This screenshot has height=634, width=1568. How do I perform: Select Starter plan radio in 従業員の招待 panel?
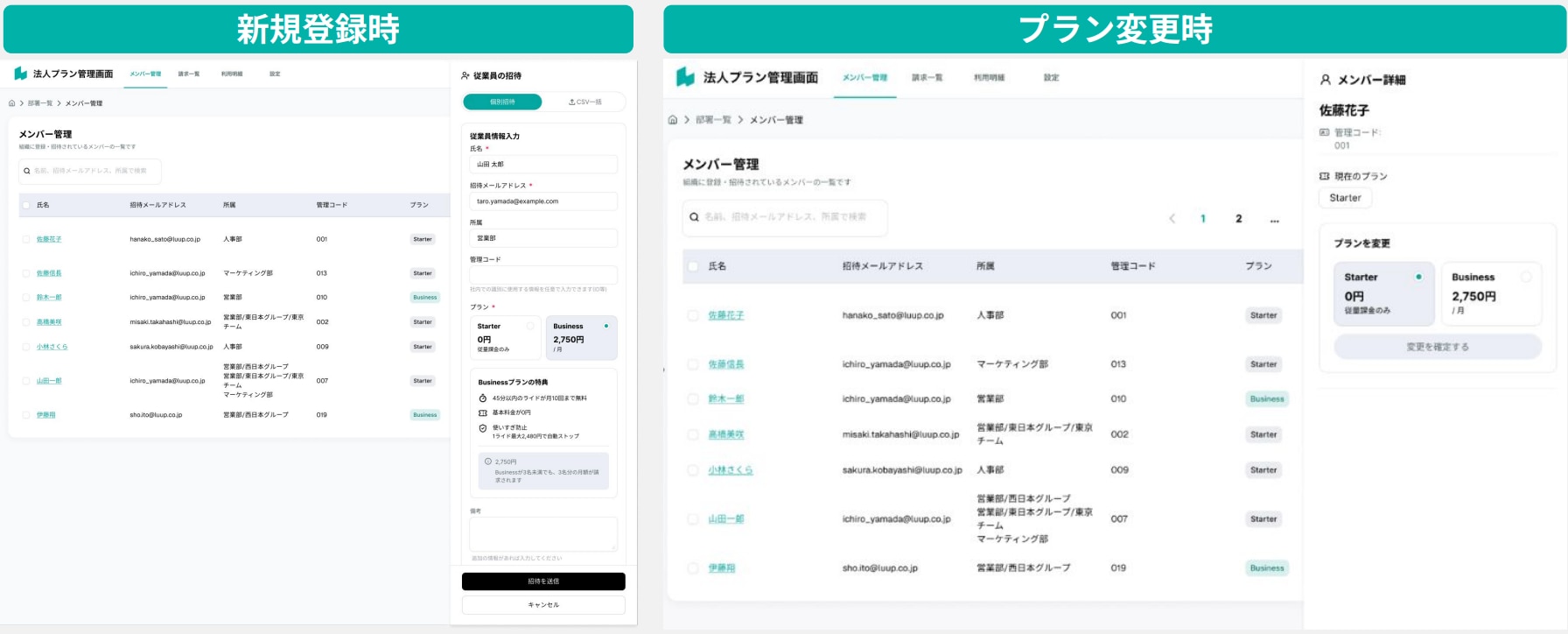(x=530, y=326)
